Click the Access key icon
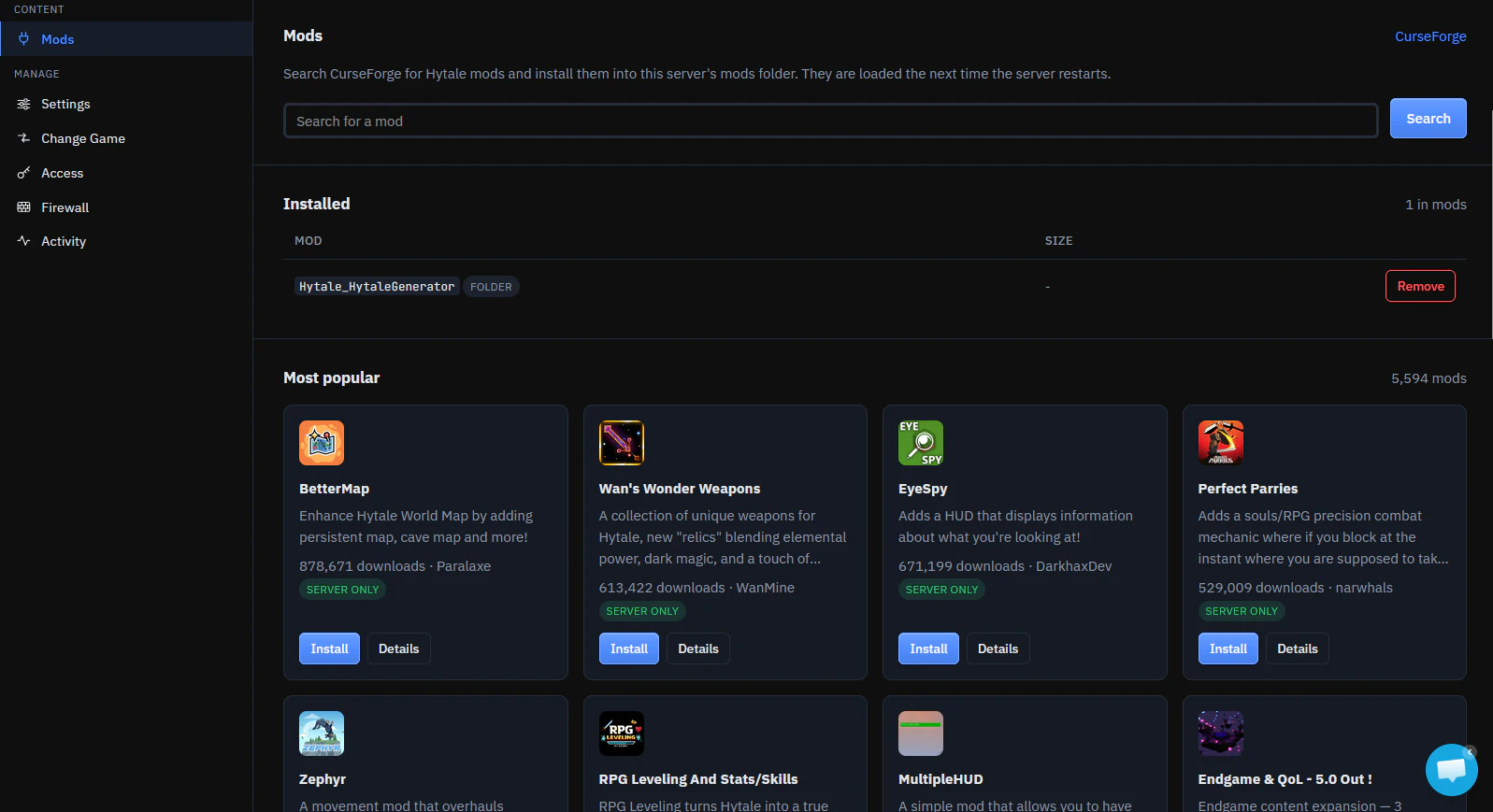1493x812 pixels. 24,173
